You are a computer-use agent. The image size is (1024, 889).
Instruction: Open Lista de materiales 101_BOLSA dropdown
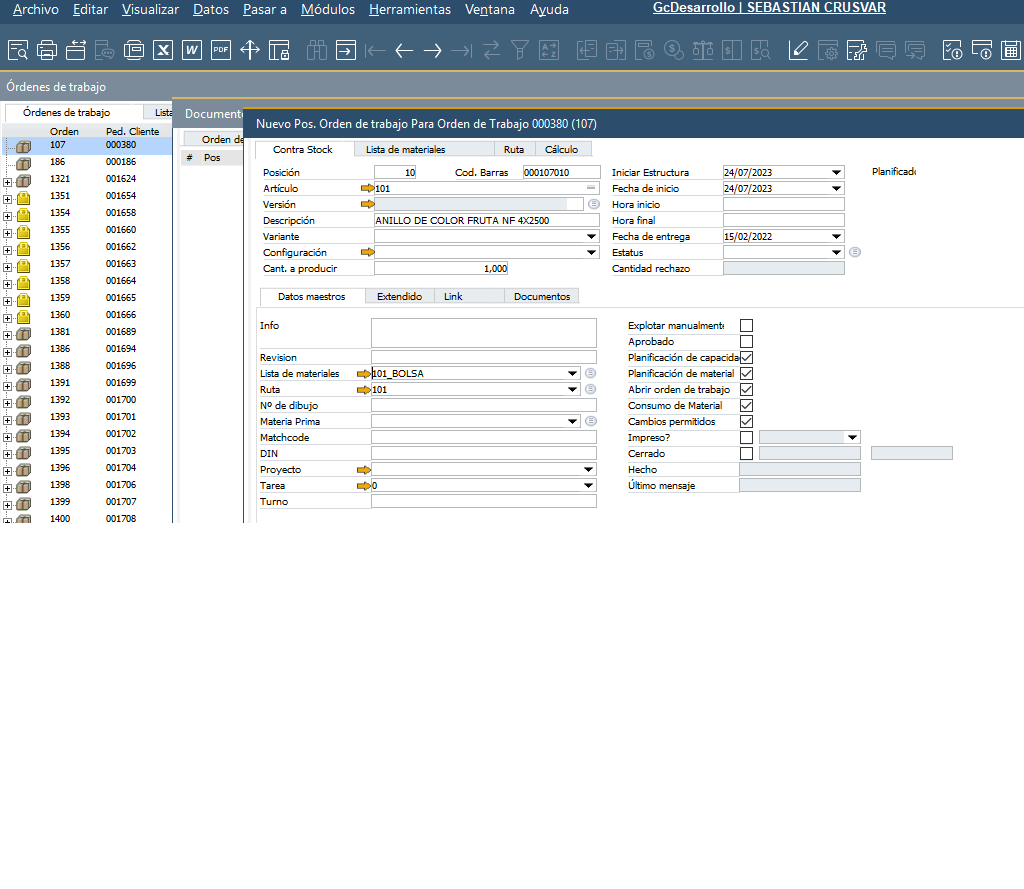pyautogui.click(x=572, y=373)
